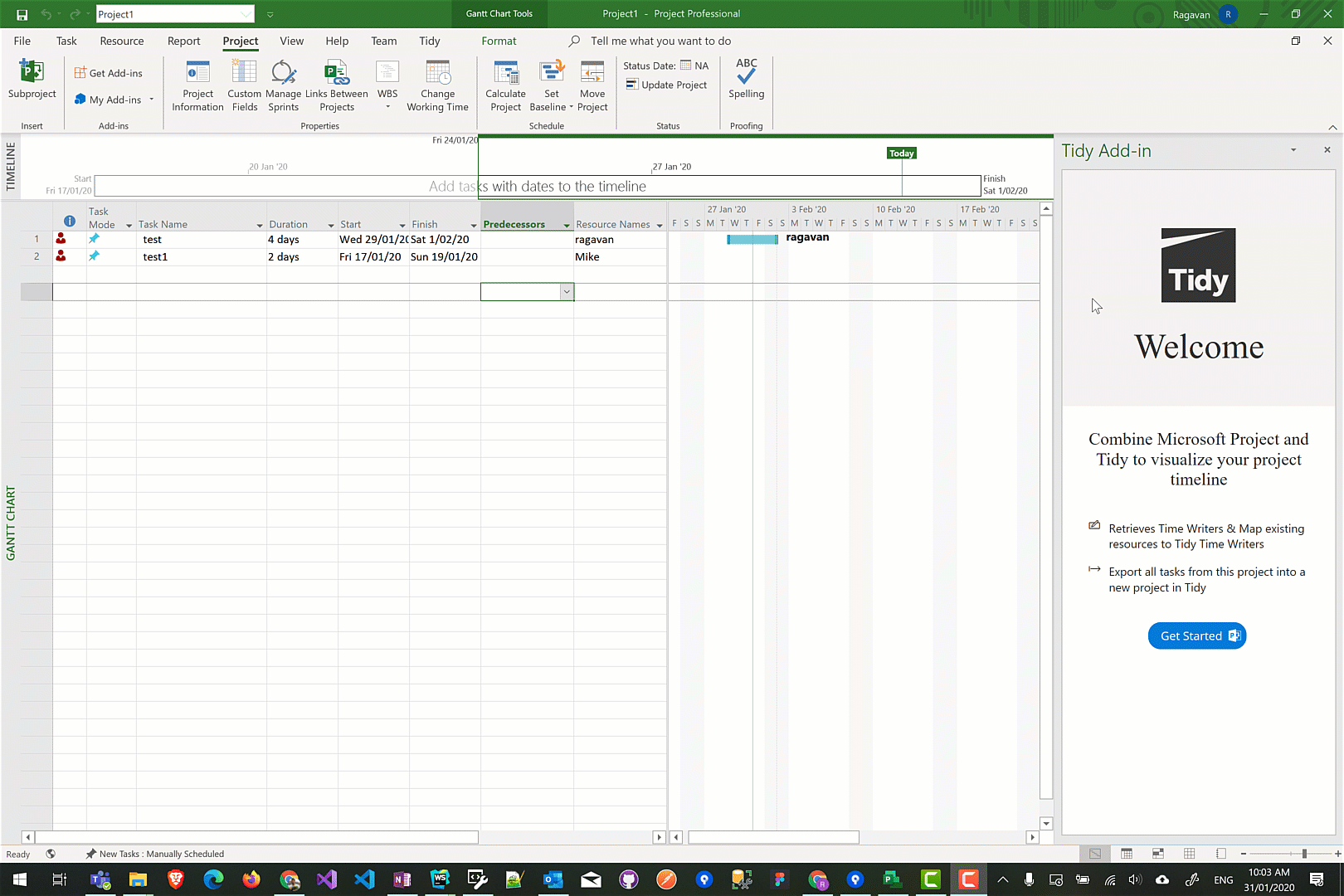Zoom out using the status bar slider

[x=1242, y=852]
